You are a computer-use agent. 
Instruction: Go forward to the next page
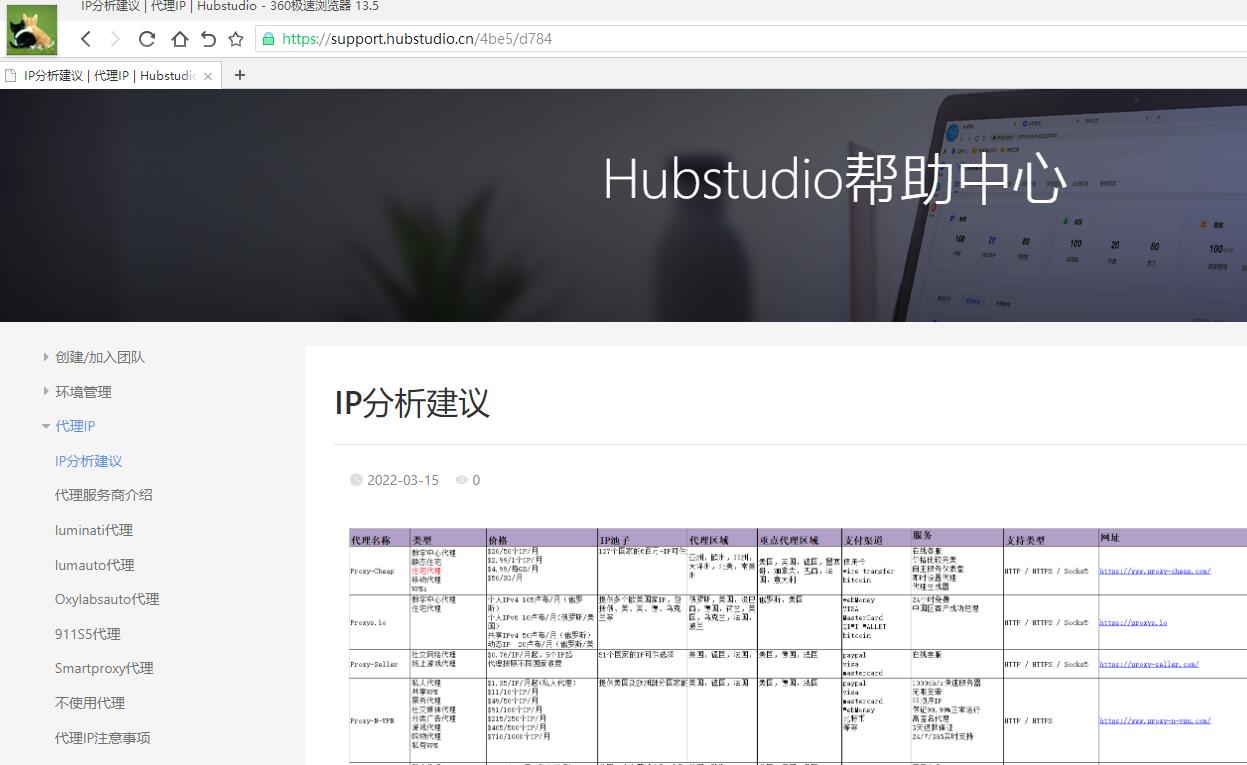(115, 39)
